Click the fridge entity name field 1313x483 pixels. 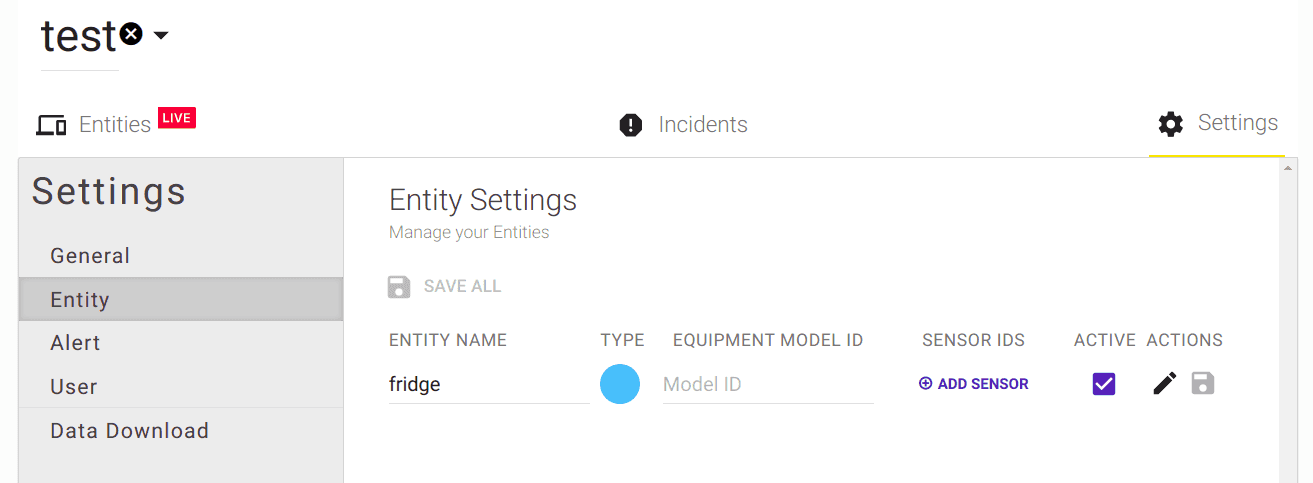click(x=488, y=384)
